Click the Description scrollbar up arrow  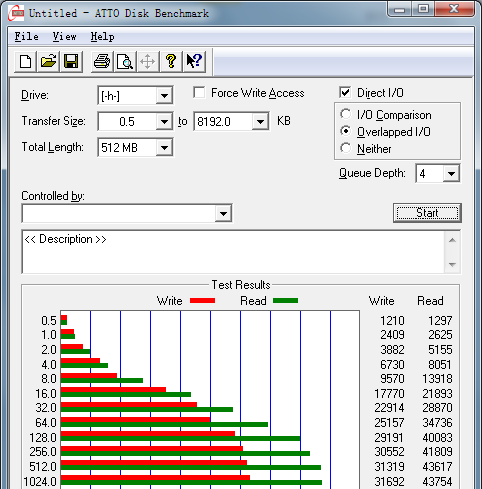pyautogui.click(x=452, y=240)
